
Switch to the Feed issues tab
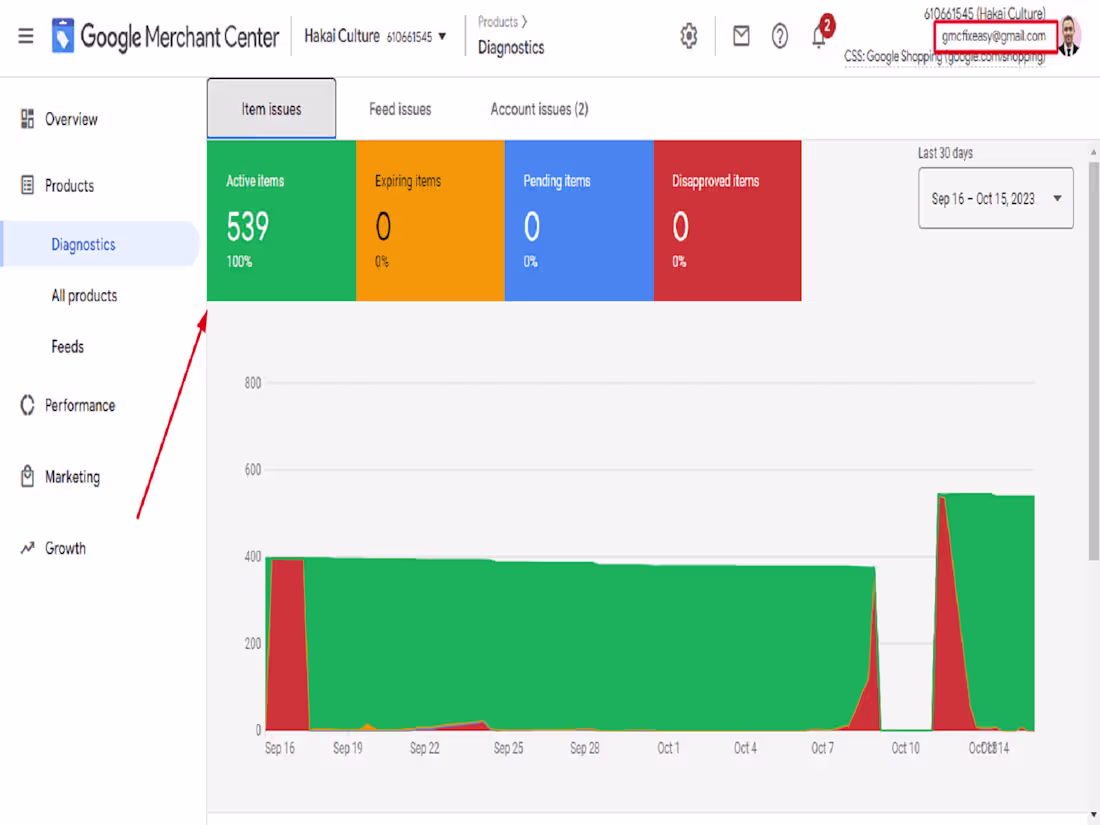click(400, 109)
